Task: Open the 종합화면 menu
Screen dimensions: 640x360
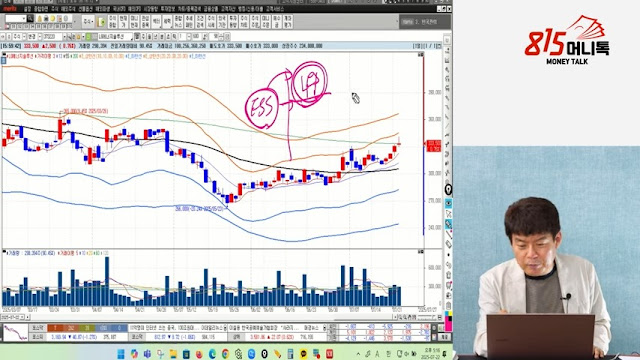Action: [x=41, y=9]
